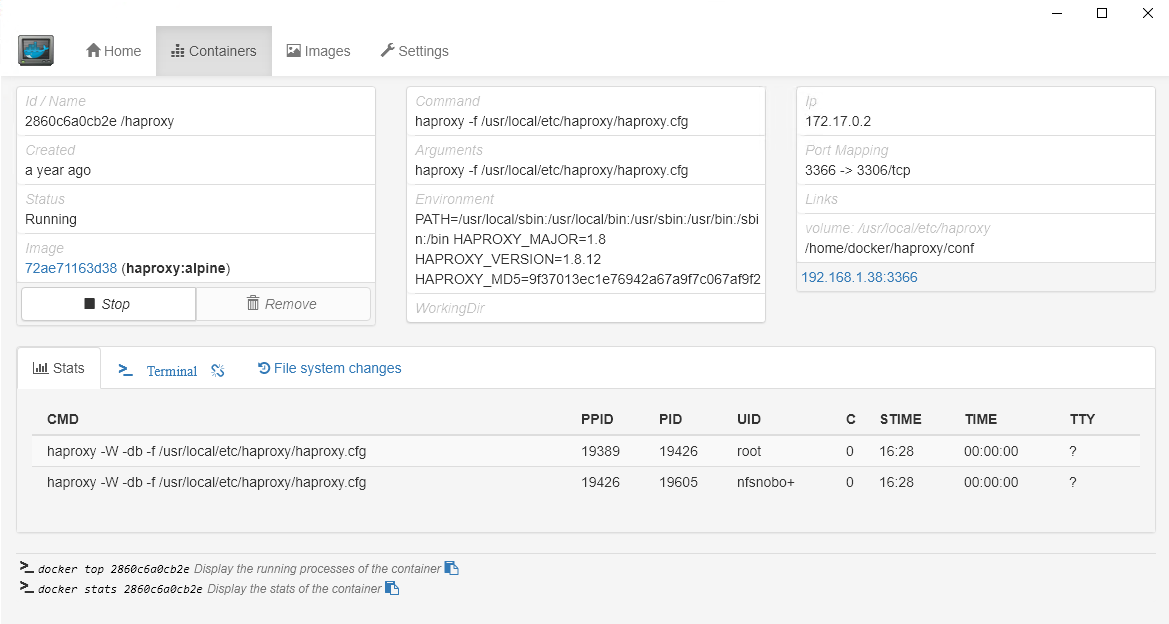Stop the haproxy container
This screenshot has width=1169, height=624.
point(109,304)
